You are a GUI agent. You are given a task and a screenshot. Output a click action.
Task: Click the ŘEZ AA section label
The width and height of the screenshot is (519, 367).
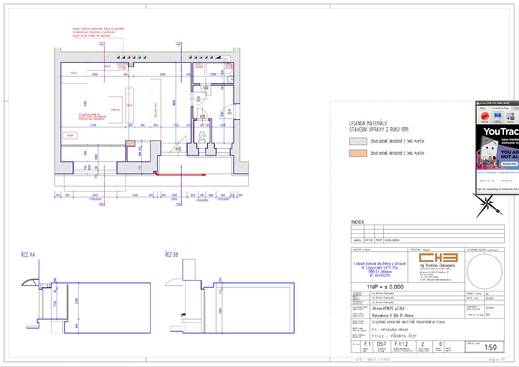click(28, 255)
